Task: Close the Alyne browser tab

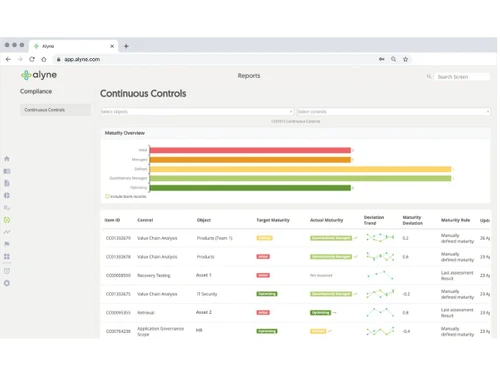Action: (112, 46)
